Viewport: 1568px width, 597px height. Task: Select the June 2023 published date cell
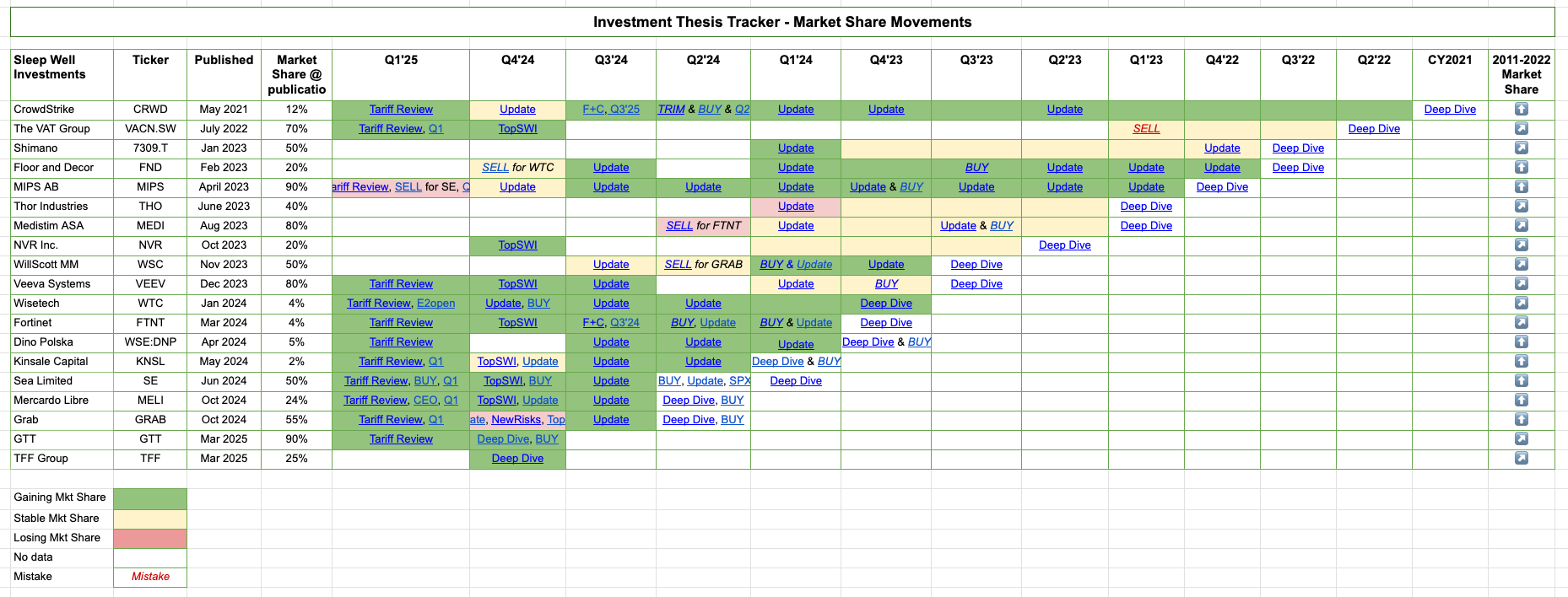pos(224,206)
